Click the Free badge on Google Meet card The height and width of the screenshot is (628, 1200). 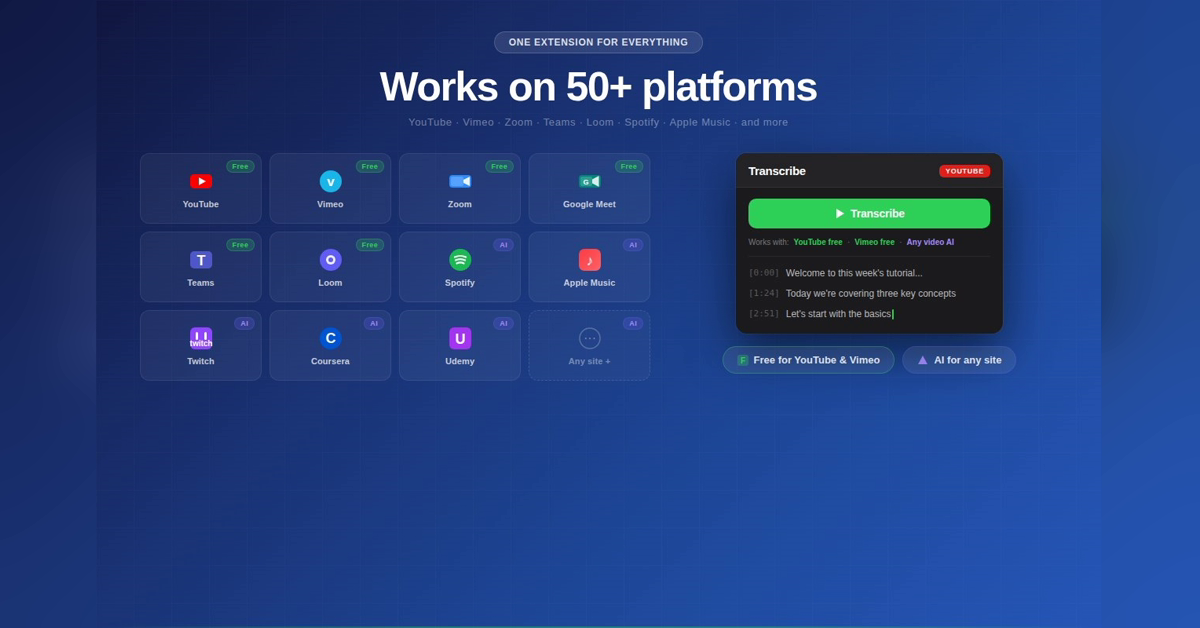point(629,166)
